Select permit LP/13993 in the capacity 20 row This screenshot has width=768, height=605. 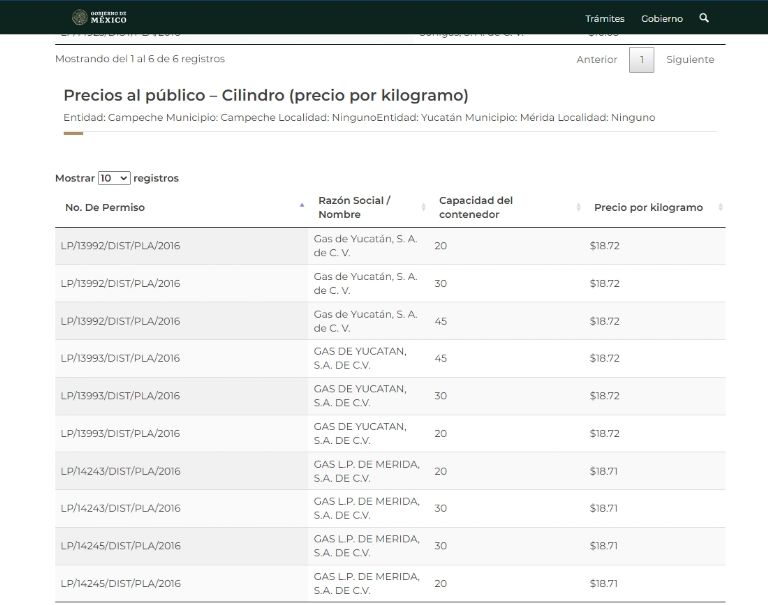120,433
